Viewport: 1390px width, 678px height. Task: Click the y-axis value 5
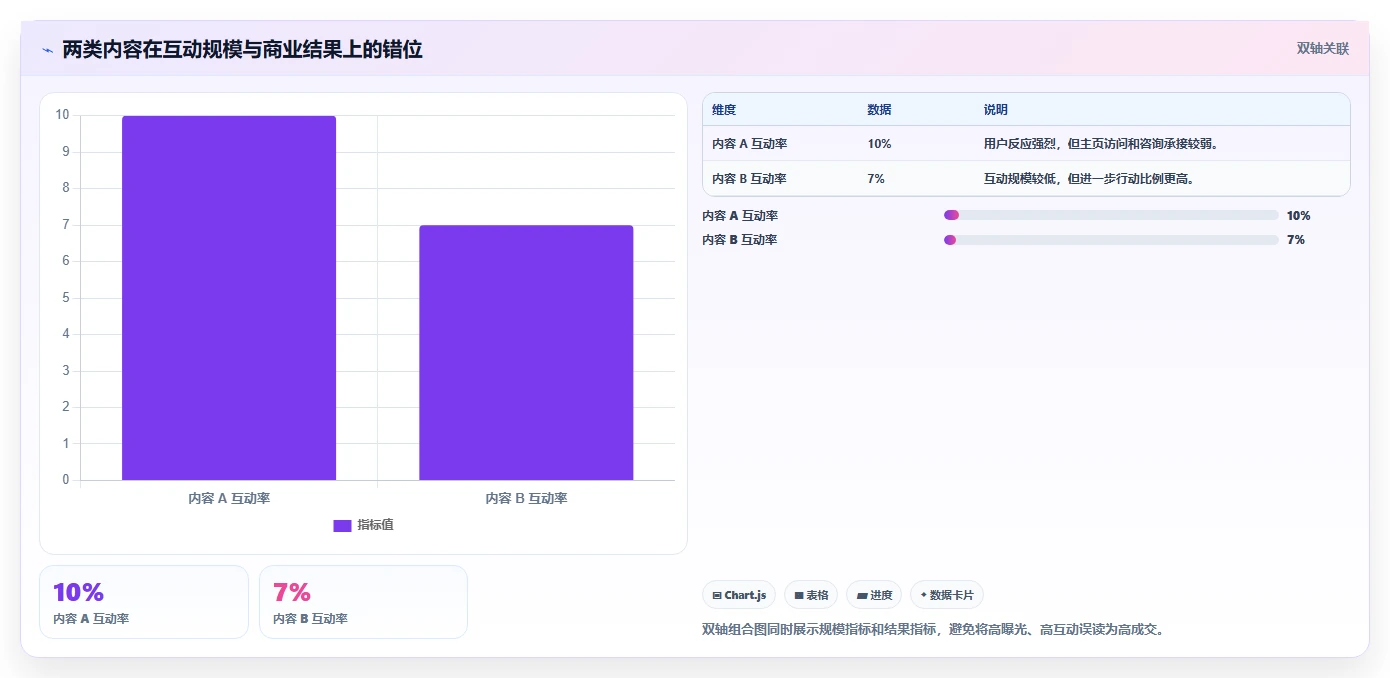66,298
